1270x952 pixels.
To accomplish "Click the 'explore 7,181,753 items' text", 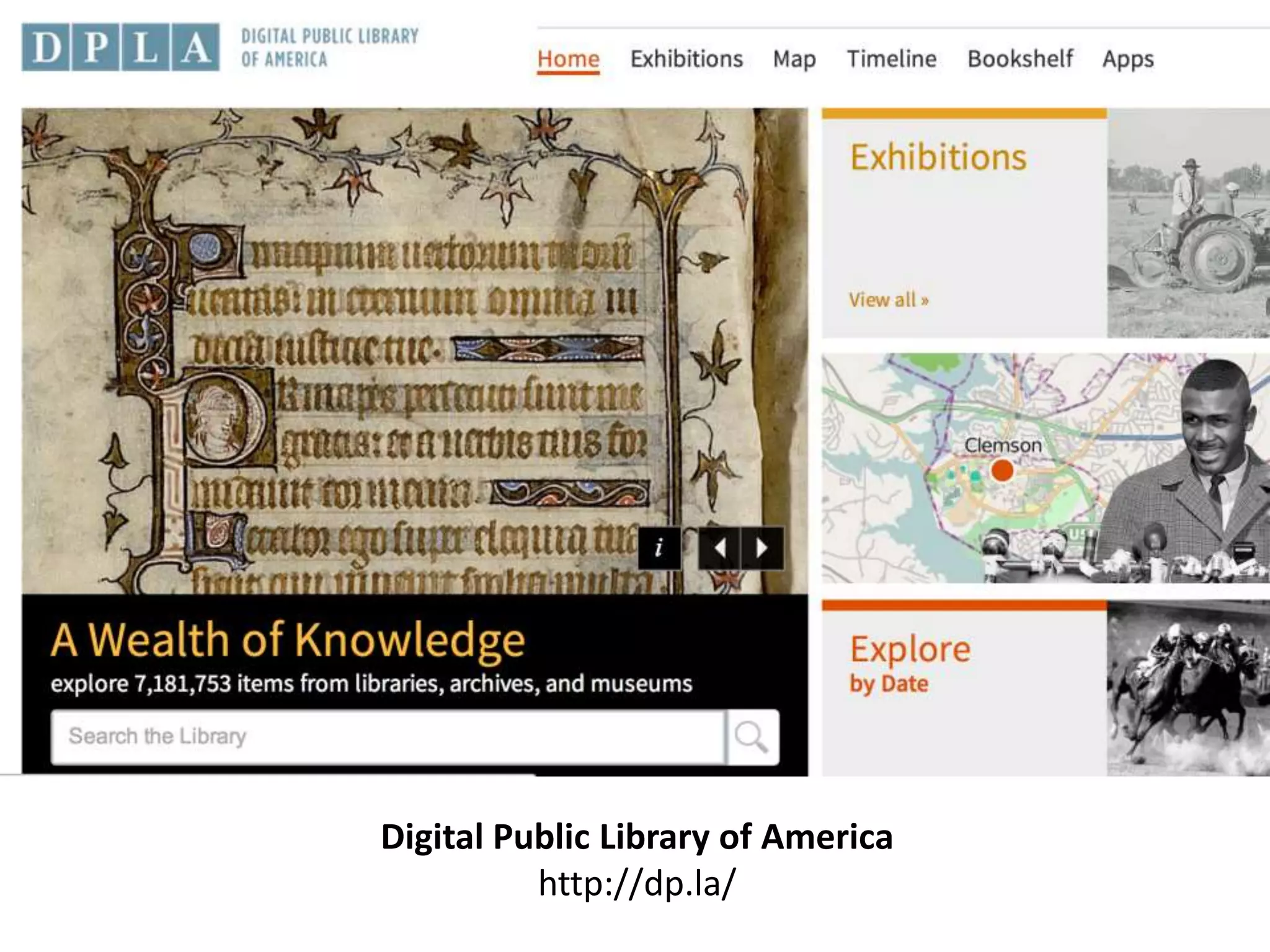I will click(x=371, y=684).
